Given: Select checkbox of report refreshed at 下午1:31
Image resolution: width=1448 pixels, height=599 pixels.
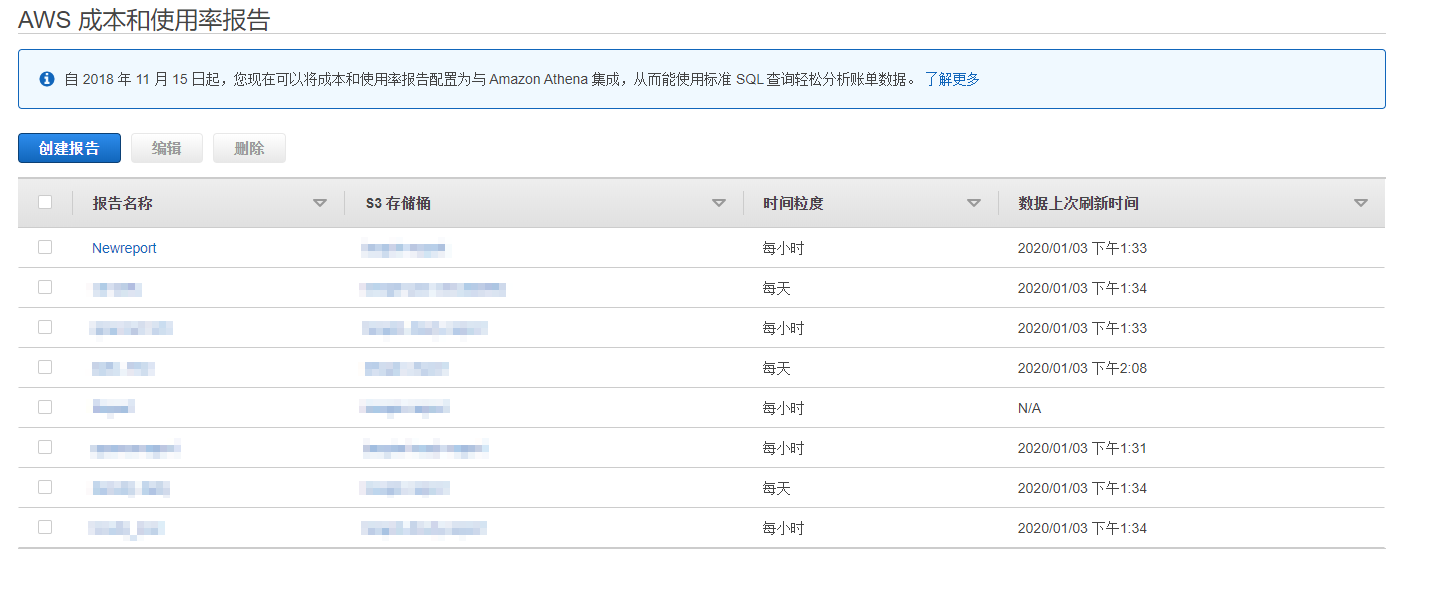Looking at the screenshot, I should [45, 447].
